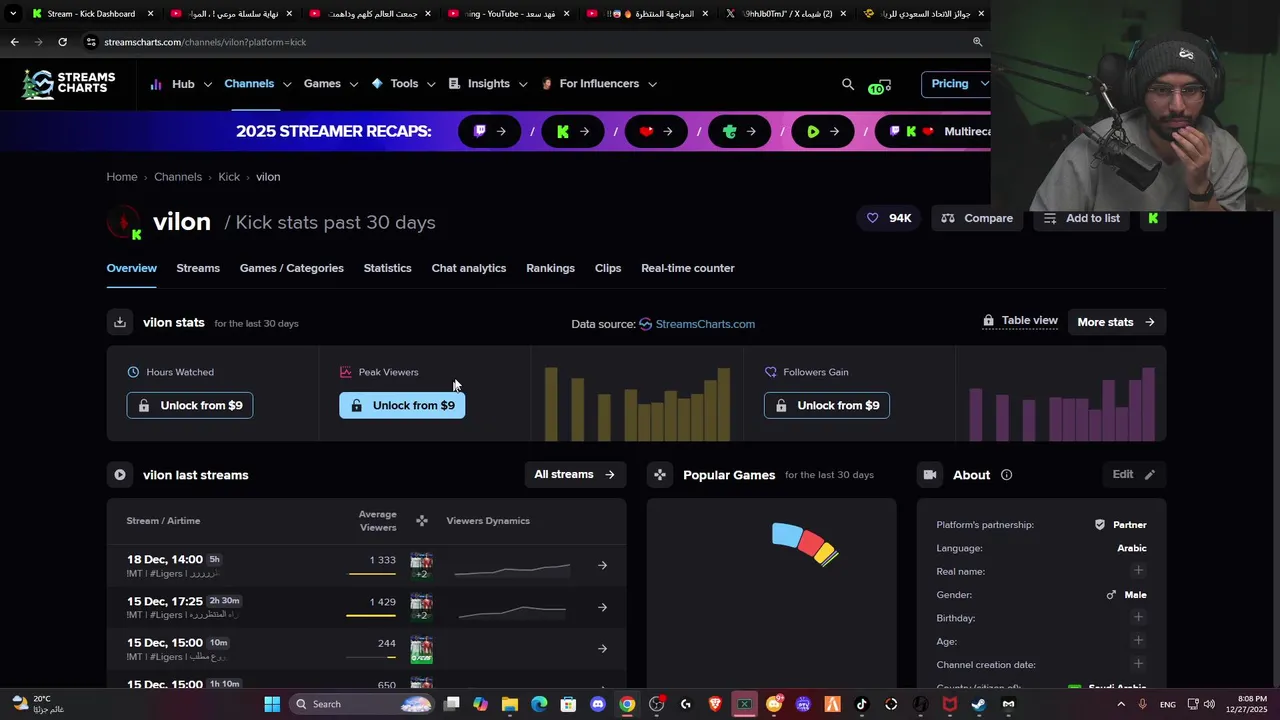1280x720 pixels.
Task: Open the green Trovo-style recap pill
Action: (739, 131)
